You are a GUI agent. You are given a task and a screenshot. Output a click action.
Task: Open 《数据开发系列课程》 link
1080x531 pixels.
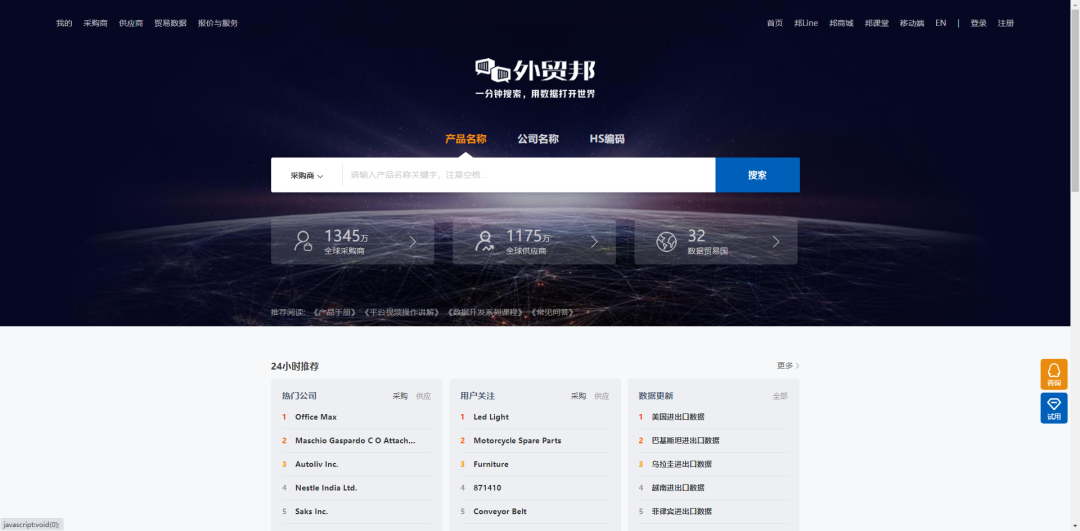point(486,312)
